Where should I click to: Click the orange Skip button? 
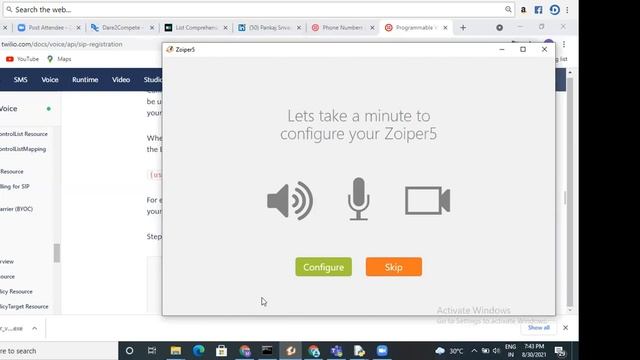[x=393, y=267]
